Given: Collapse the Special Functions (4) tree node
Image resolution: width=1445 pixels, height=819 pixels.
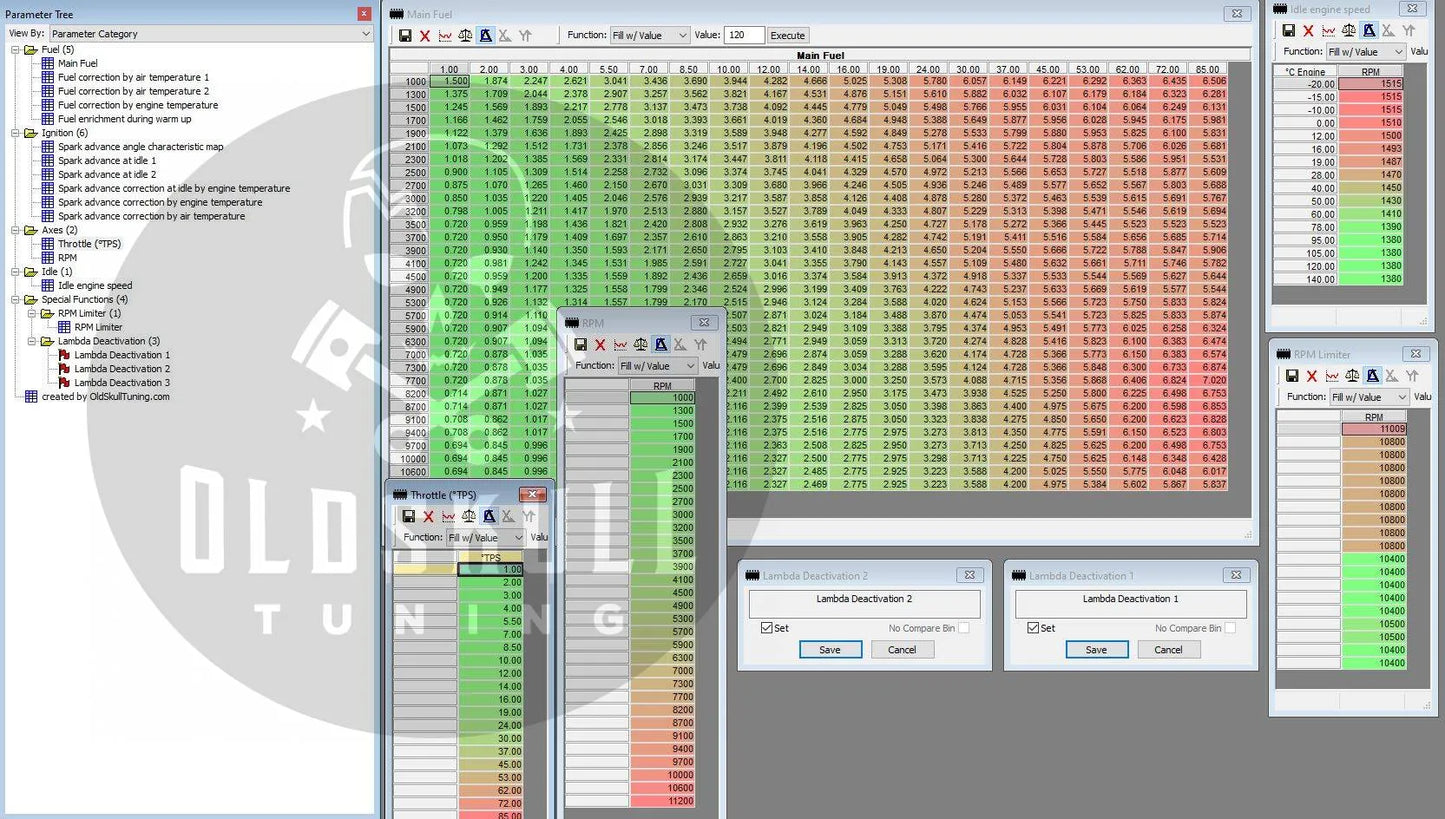Looking at the screenshot, I should tap(15, 300).
